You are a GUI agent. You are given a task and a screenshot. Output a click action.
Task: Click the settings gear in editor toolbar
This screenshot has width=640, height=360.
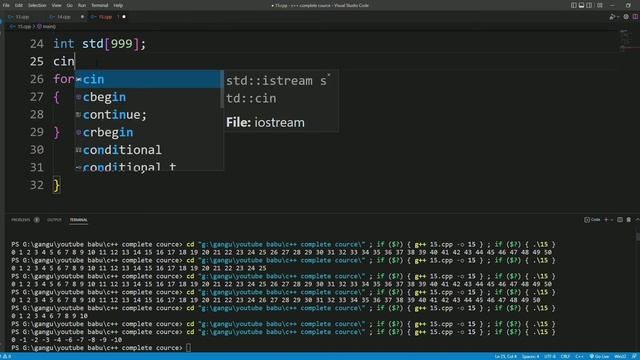pos(626,17)
